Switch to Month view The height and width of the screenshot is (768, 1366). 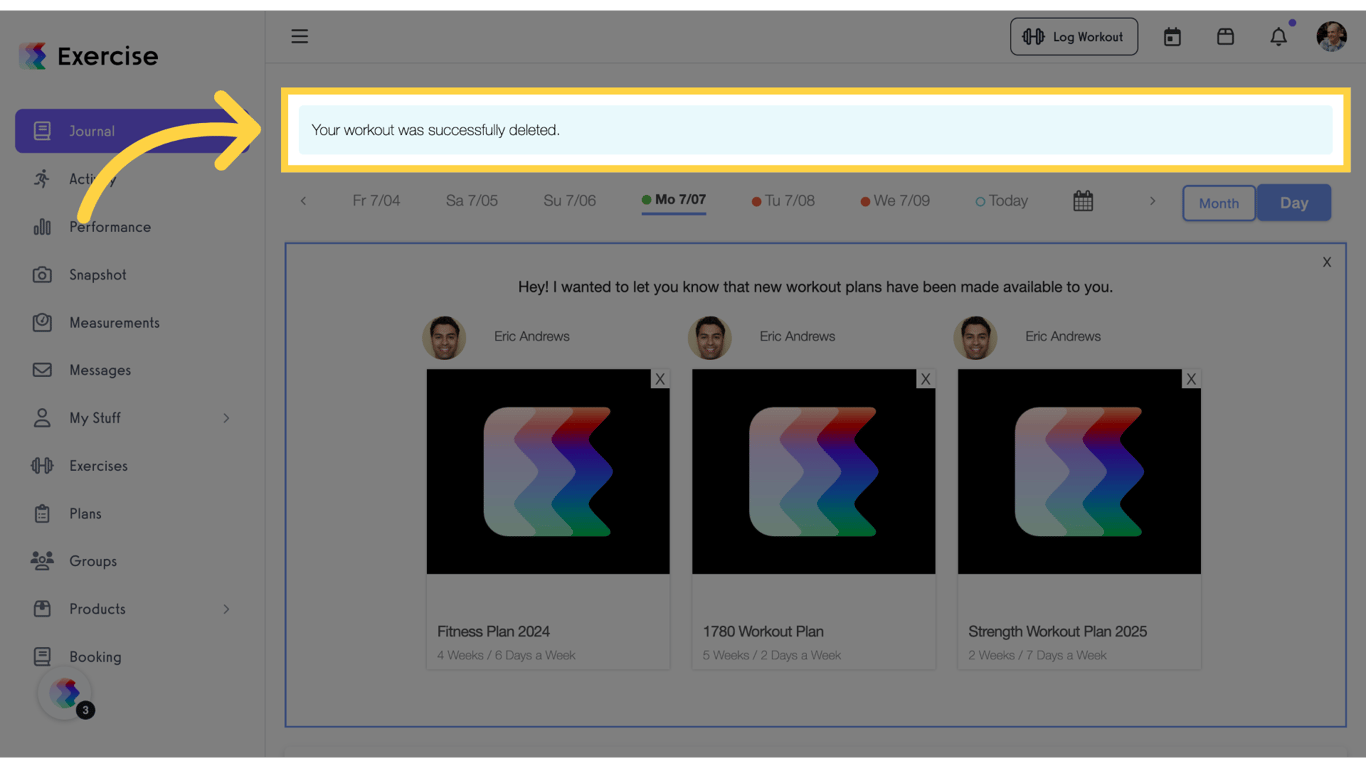1218,203
